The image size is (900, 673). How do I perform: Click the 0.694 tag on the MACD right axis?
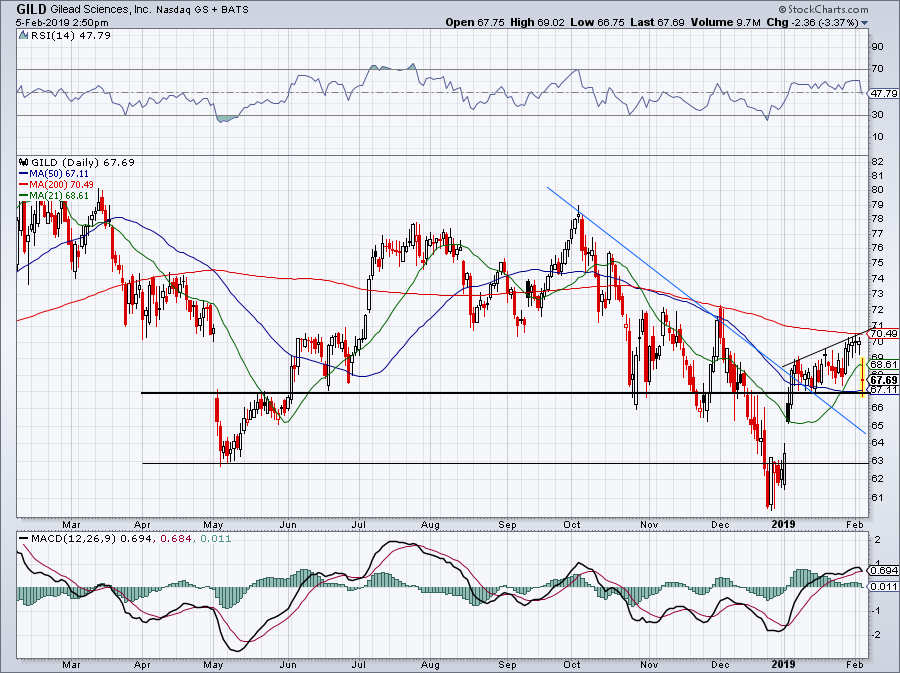point(883,570)
